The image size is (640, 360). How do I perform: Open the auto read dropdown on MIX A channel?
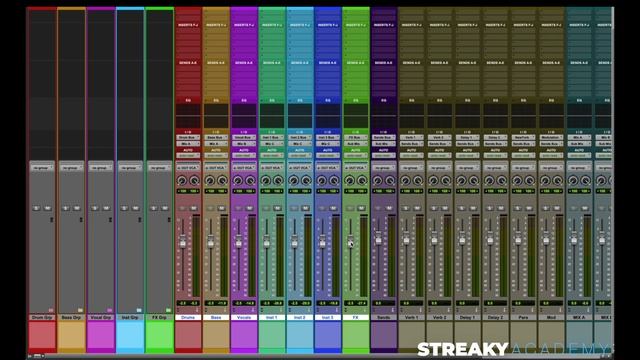click(x=579, y=156)
